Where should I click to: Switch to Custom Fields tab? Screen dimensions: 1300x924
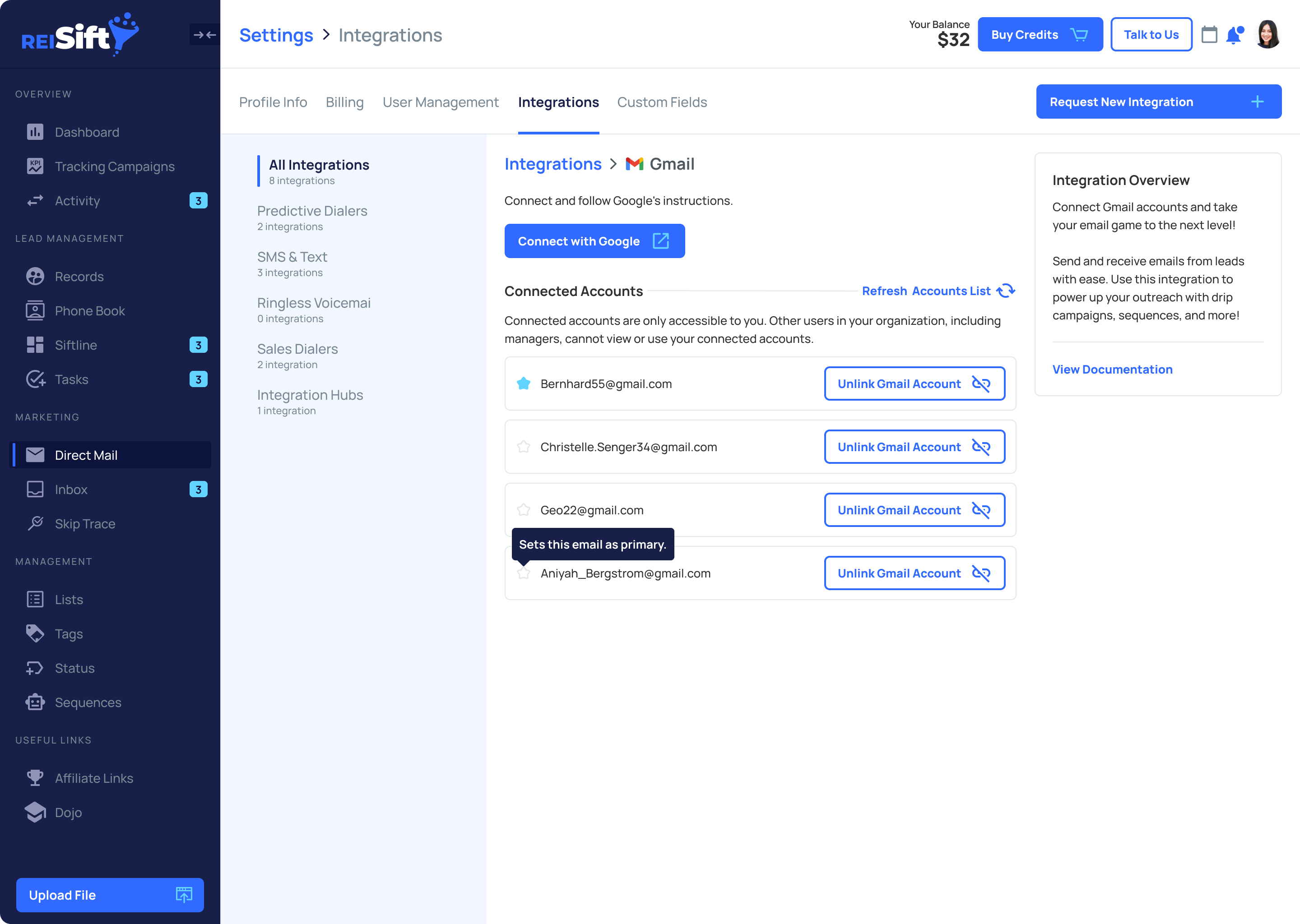click(662, 102)
